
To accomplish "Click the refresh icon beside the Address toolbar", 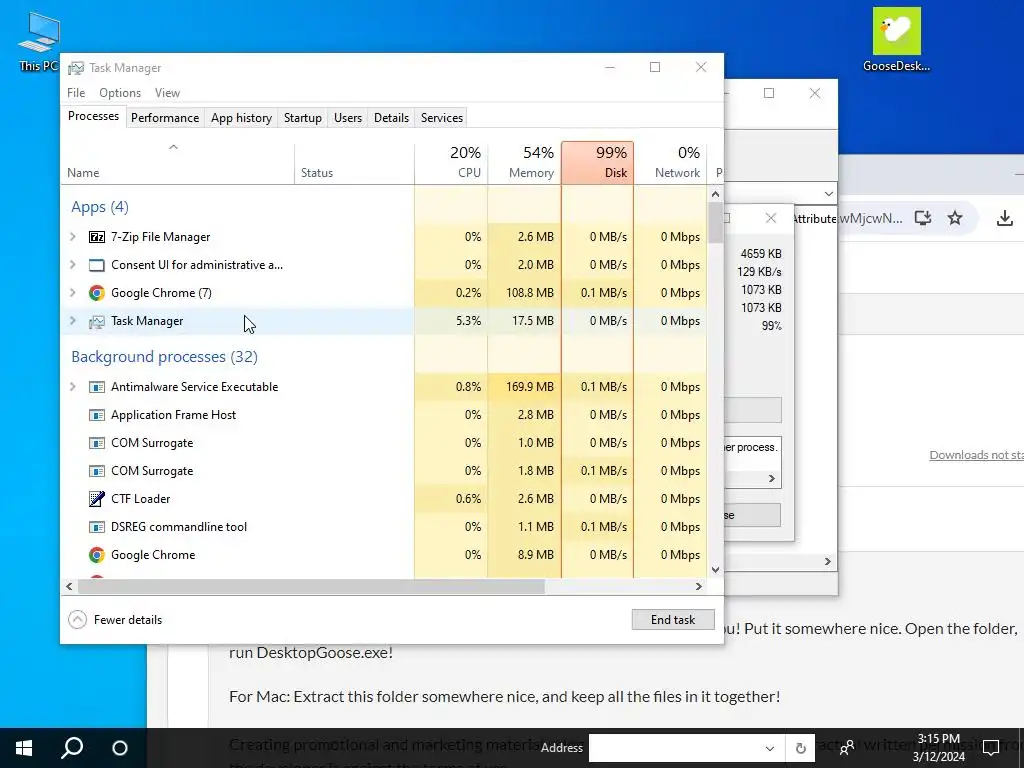I will 801,748.
